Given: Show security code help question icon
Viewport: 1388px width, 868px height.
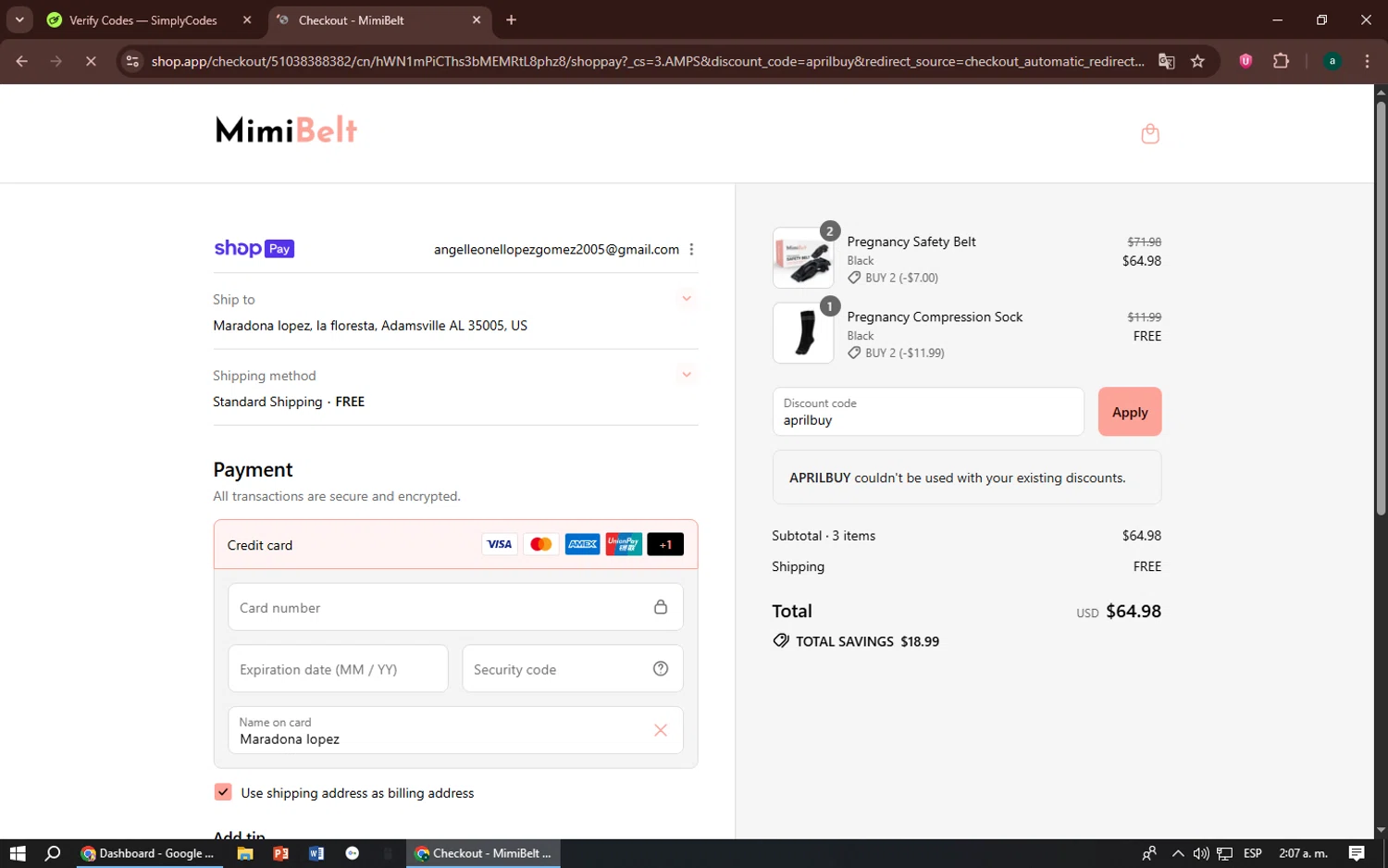Looking at the screenshot, I should click(661, 669).
